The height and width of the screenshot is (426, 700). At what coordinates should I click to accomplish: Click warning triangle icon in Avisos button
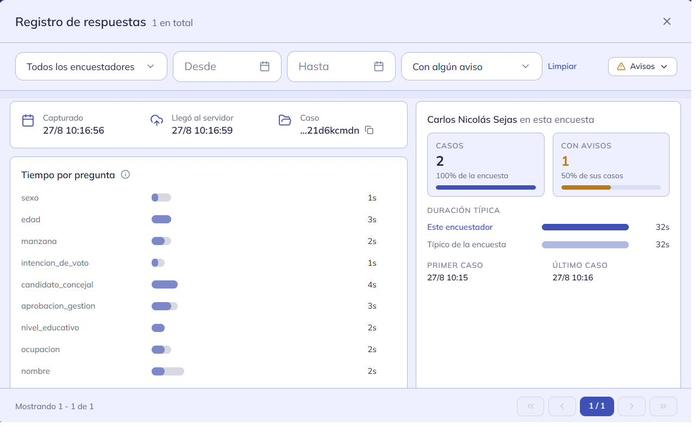tap(621, 67)
